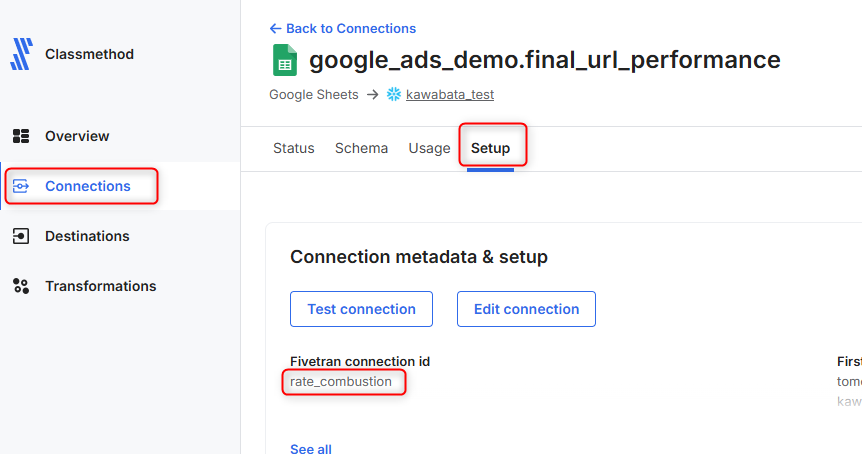Switch to the Status tab

294,148
